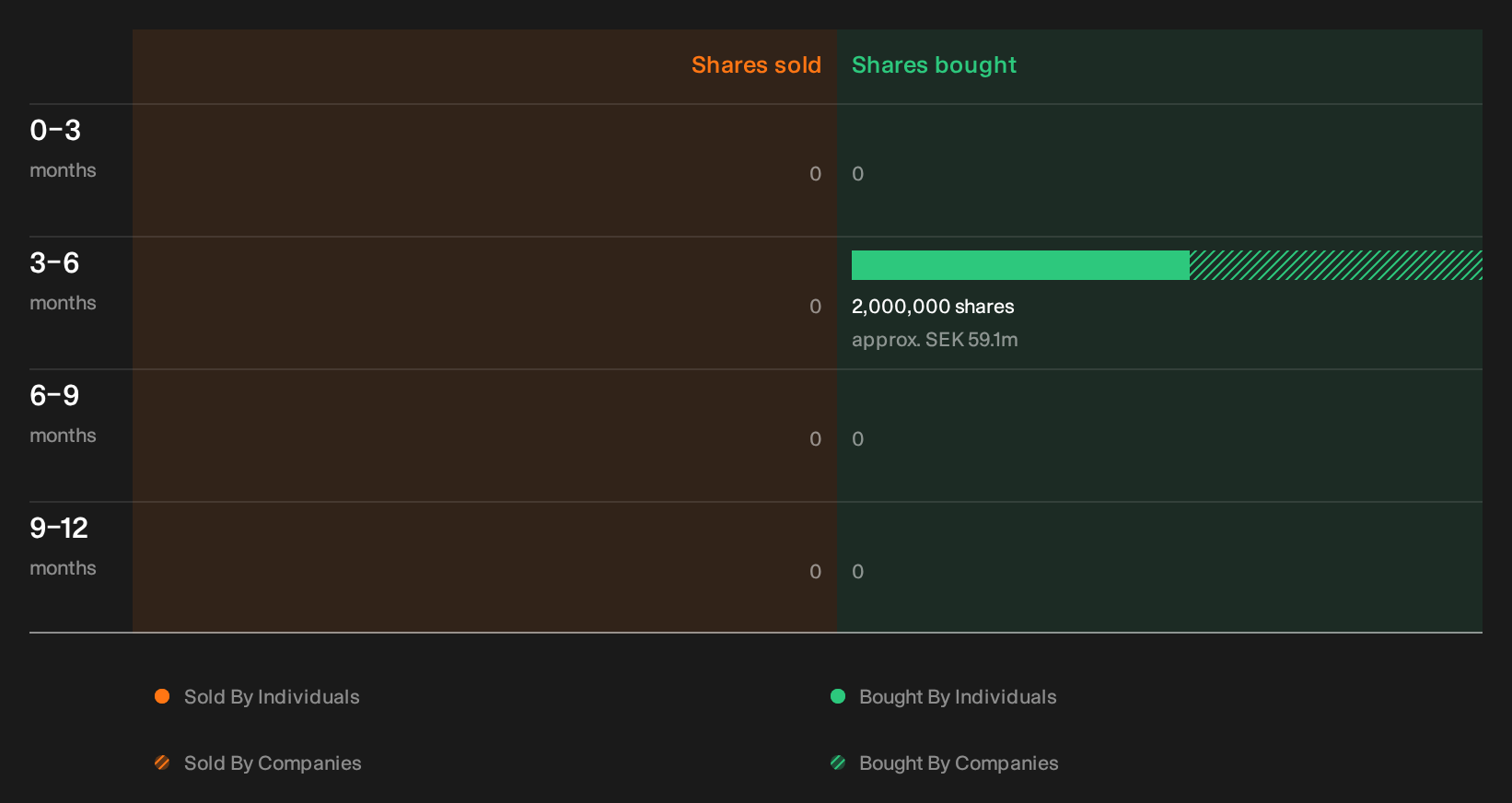
Task: Click the hatched green bar segment for companies
Action: [x=1336, y=265]
